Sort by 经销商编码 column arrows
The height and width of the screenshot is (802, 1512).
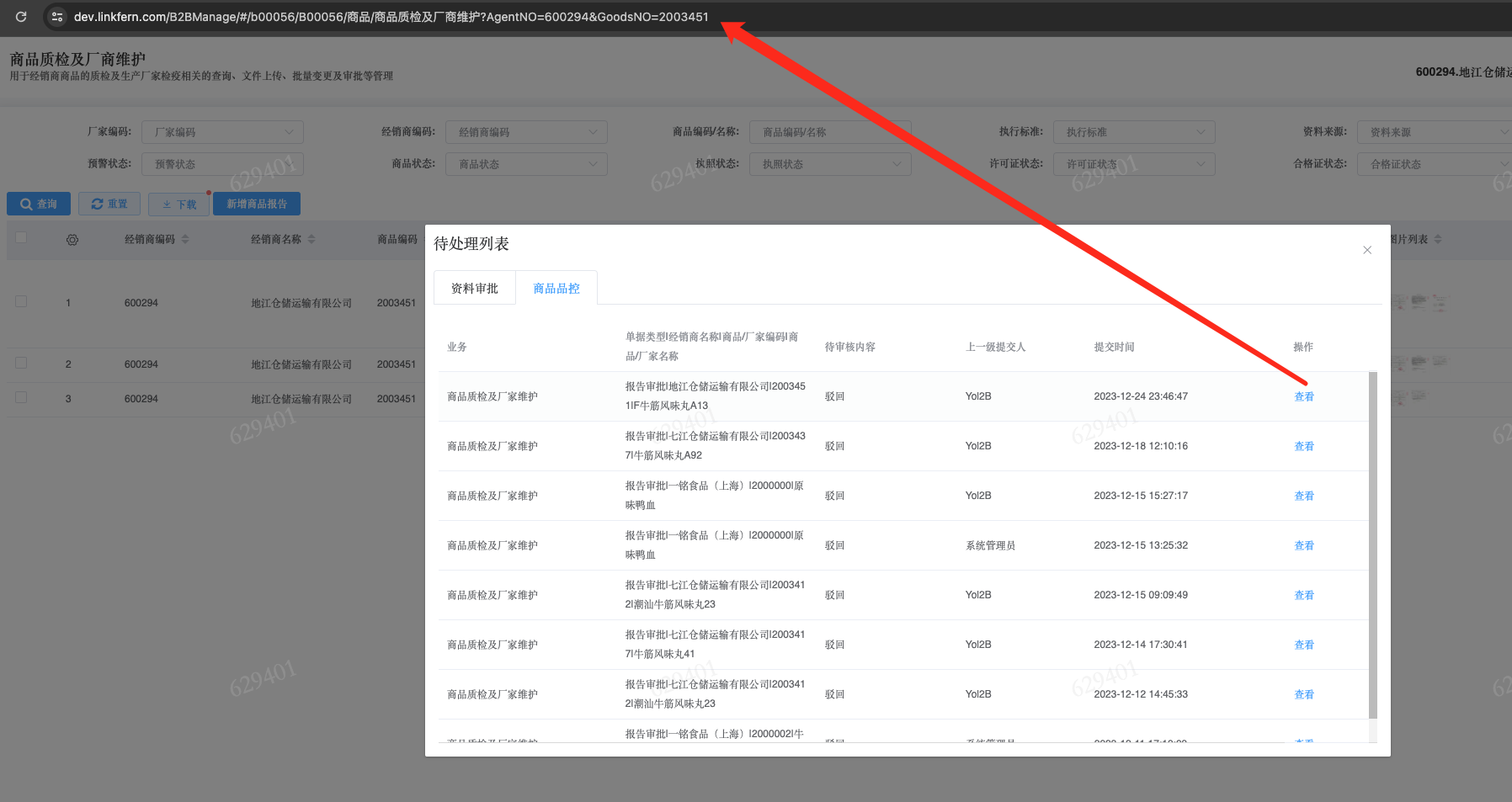[185, 240]
